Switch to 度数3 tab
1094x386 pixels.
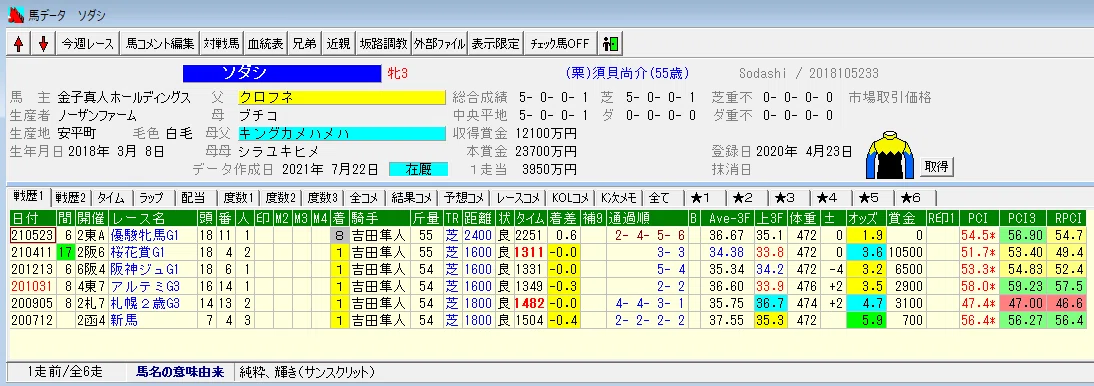pyautogui.click(x=322, y=198)
